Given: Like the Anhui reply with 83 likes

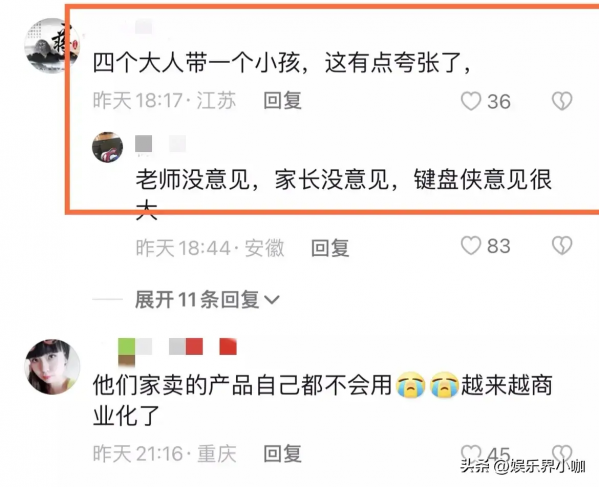Looking at the screenshot, I should coord(471,246).
